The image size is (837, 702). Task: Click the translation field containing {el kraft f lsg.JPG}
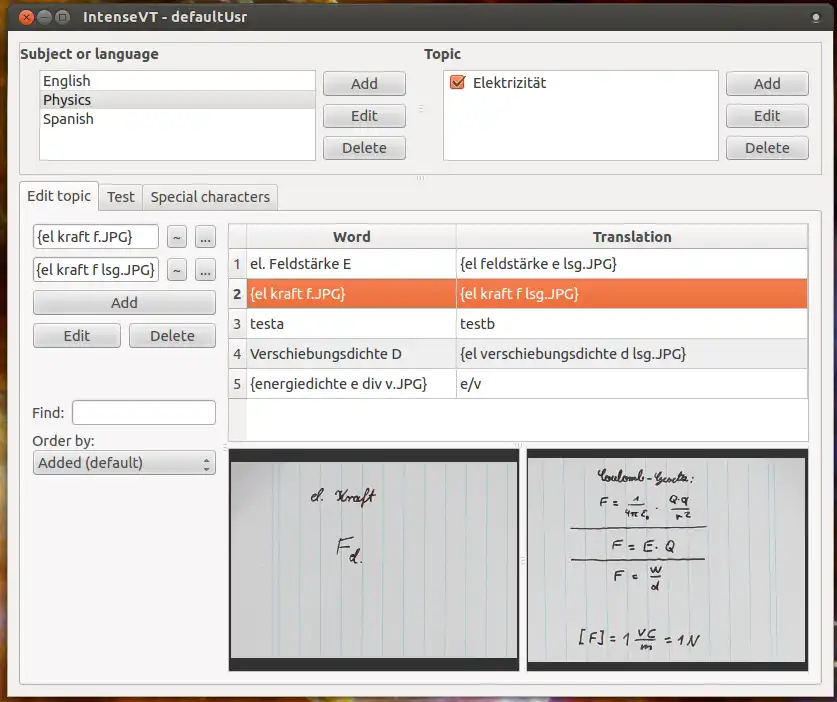pyautogui.click(x=96, y=270)
